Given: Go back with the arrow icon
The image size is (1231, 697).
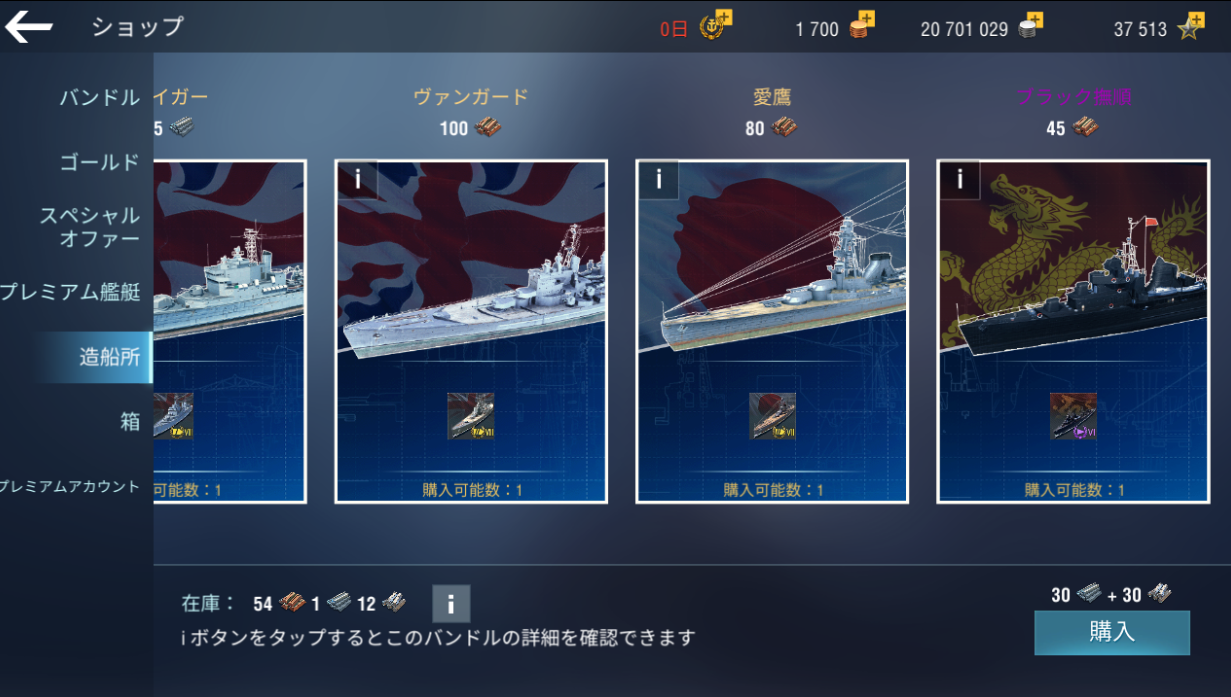Looking at the screenshot, I should [29, 27].
